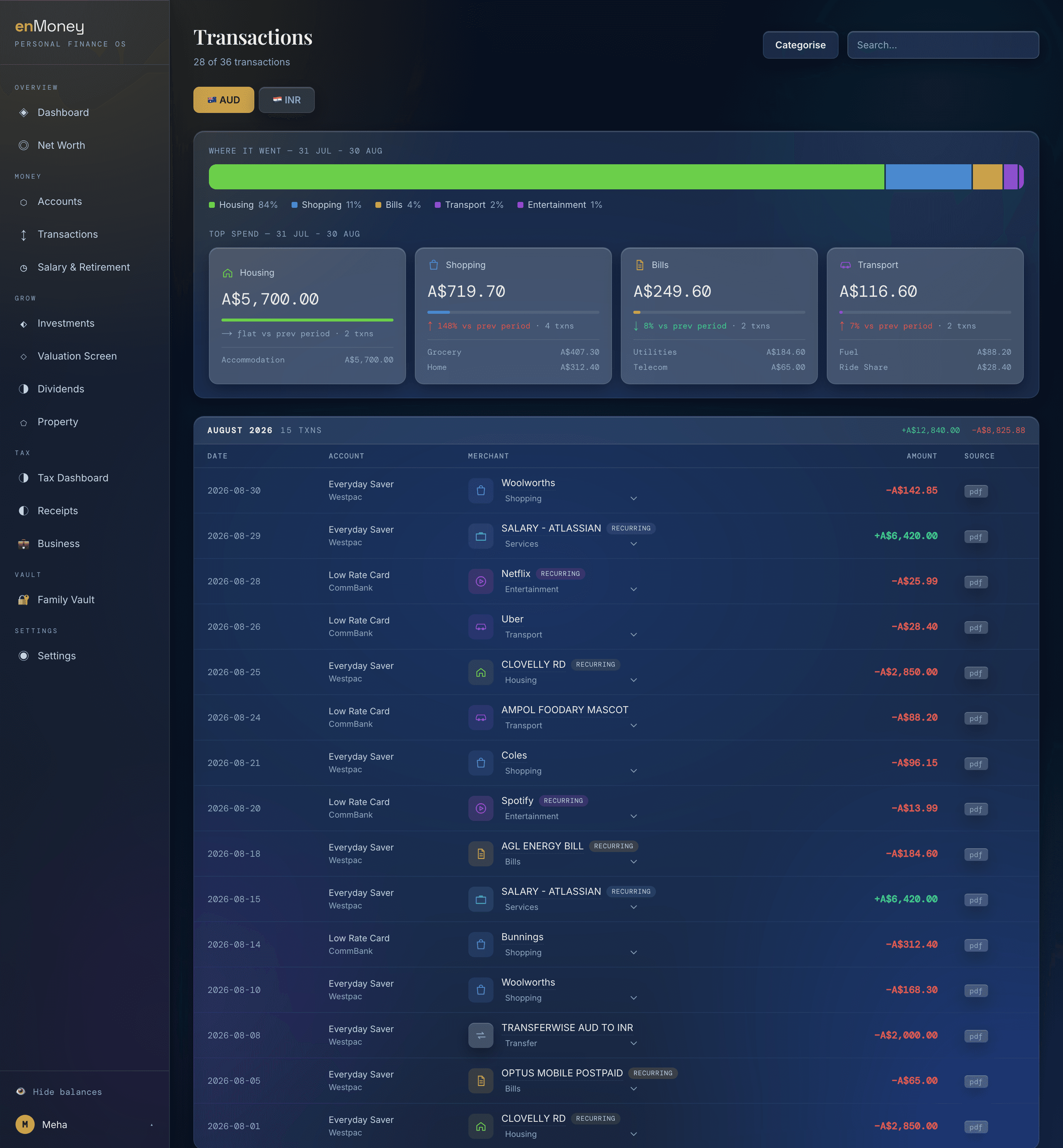Expand Uber Transport category dropdown
The width and height of the screenshot is (1063, 1148).
pos(571,635)
